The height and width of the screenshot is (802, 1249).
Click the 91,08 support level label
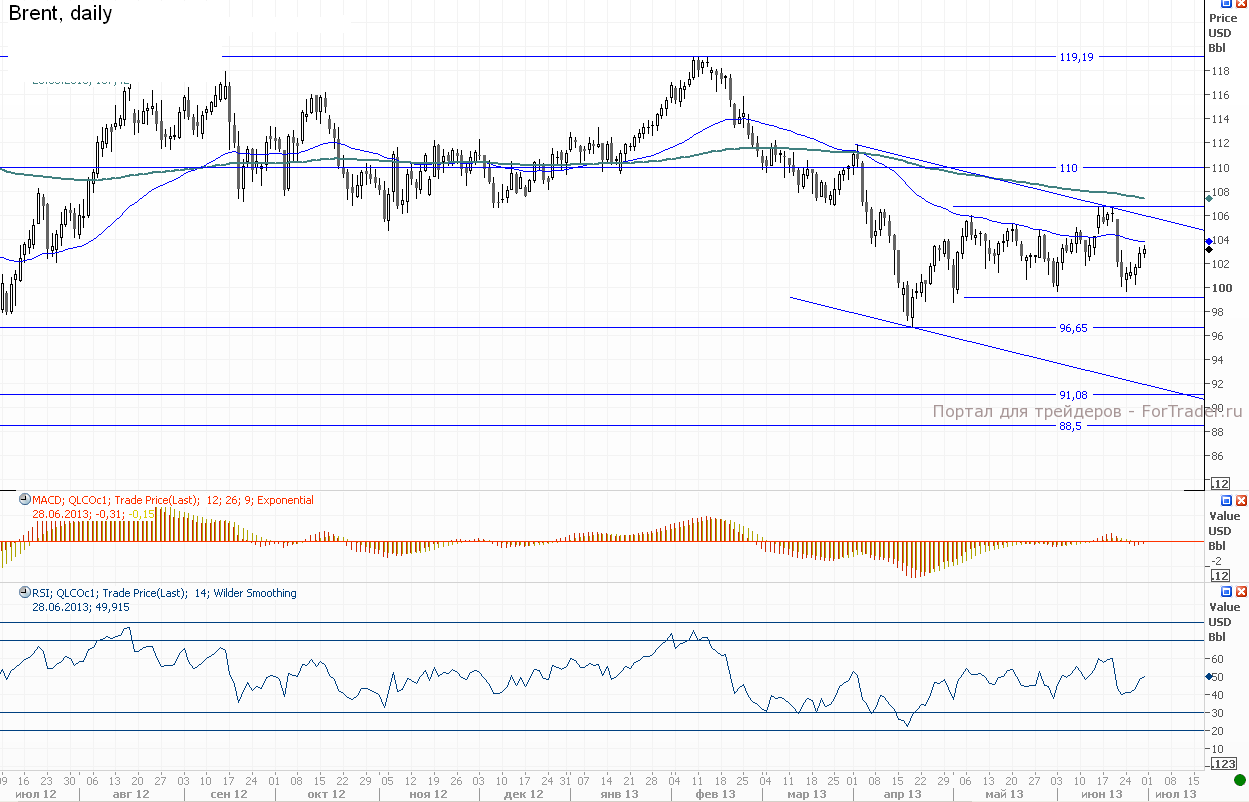tap(1073, 395)
